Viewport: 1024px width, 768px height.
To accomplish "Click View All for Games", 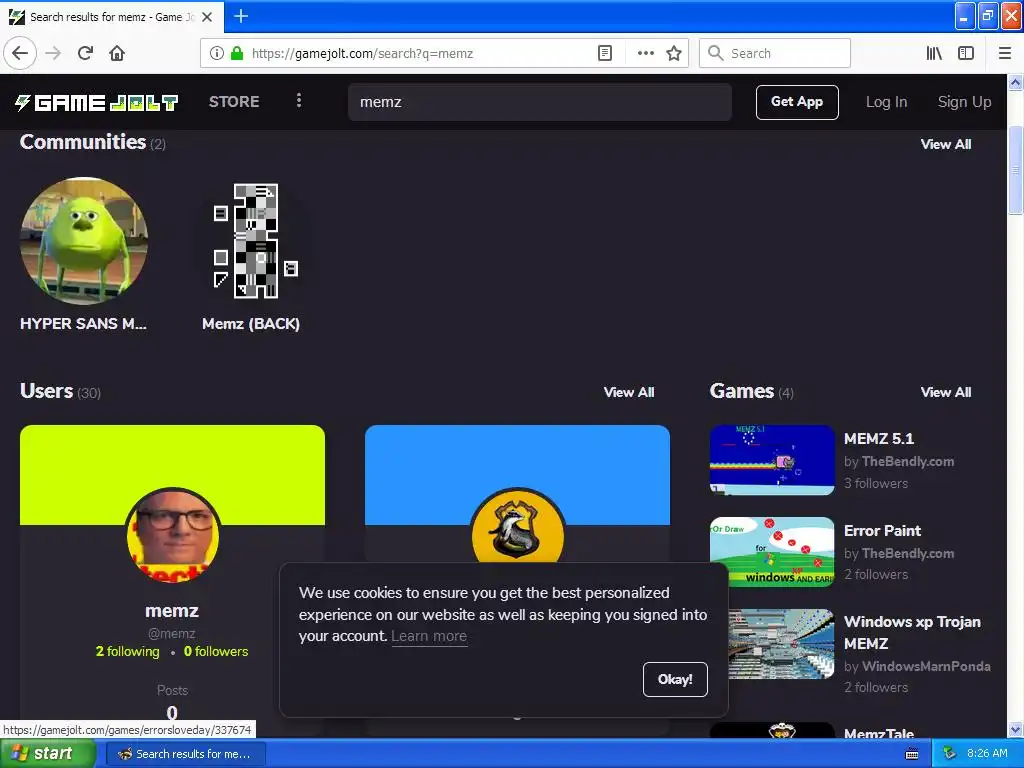I will (946, 392).
